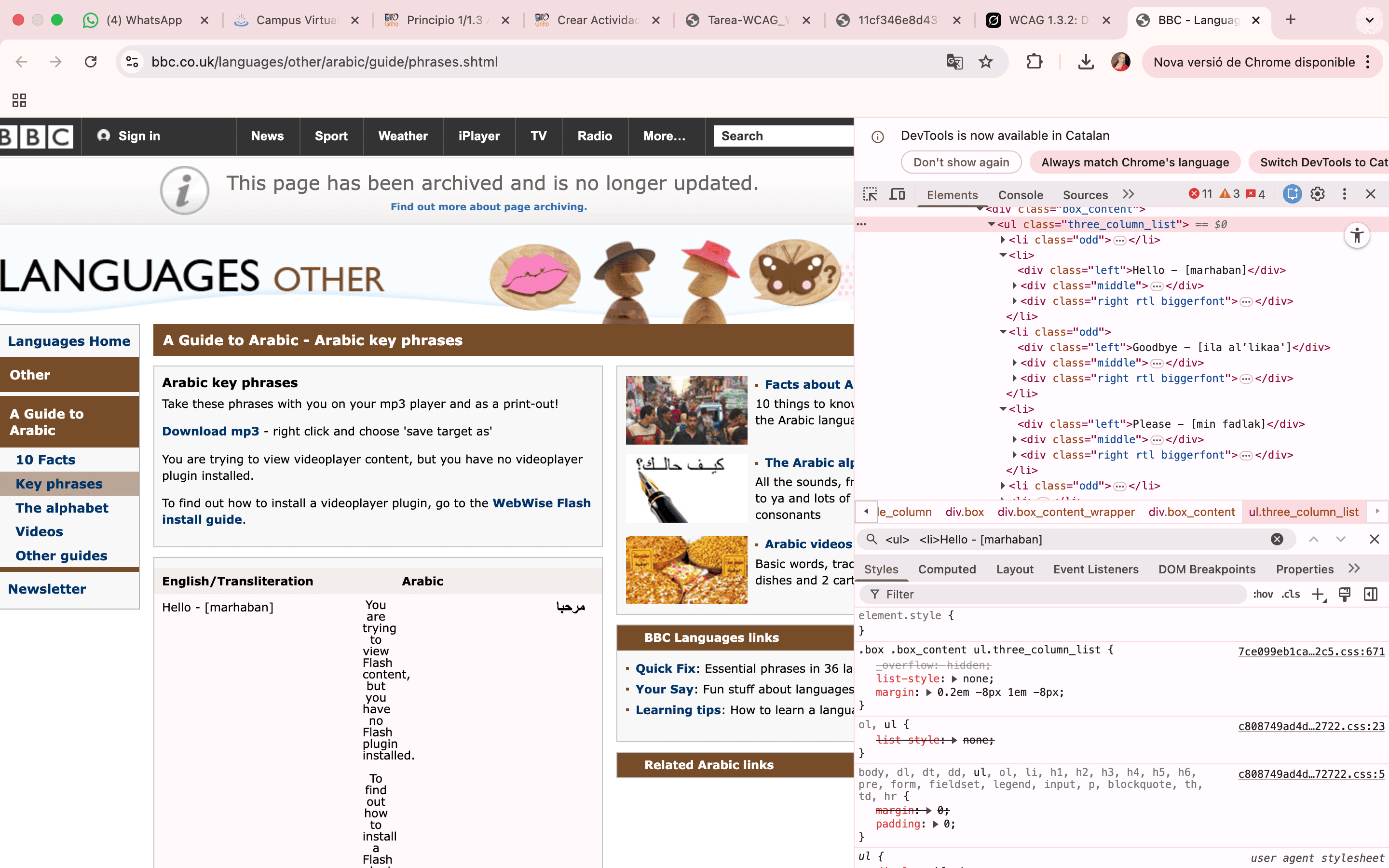1389x868 pixels.
Task: Expand the first li class odd node
Action: (x=1003, y=240)
